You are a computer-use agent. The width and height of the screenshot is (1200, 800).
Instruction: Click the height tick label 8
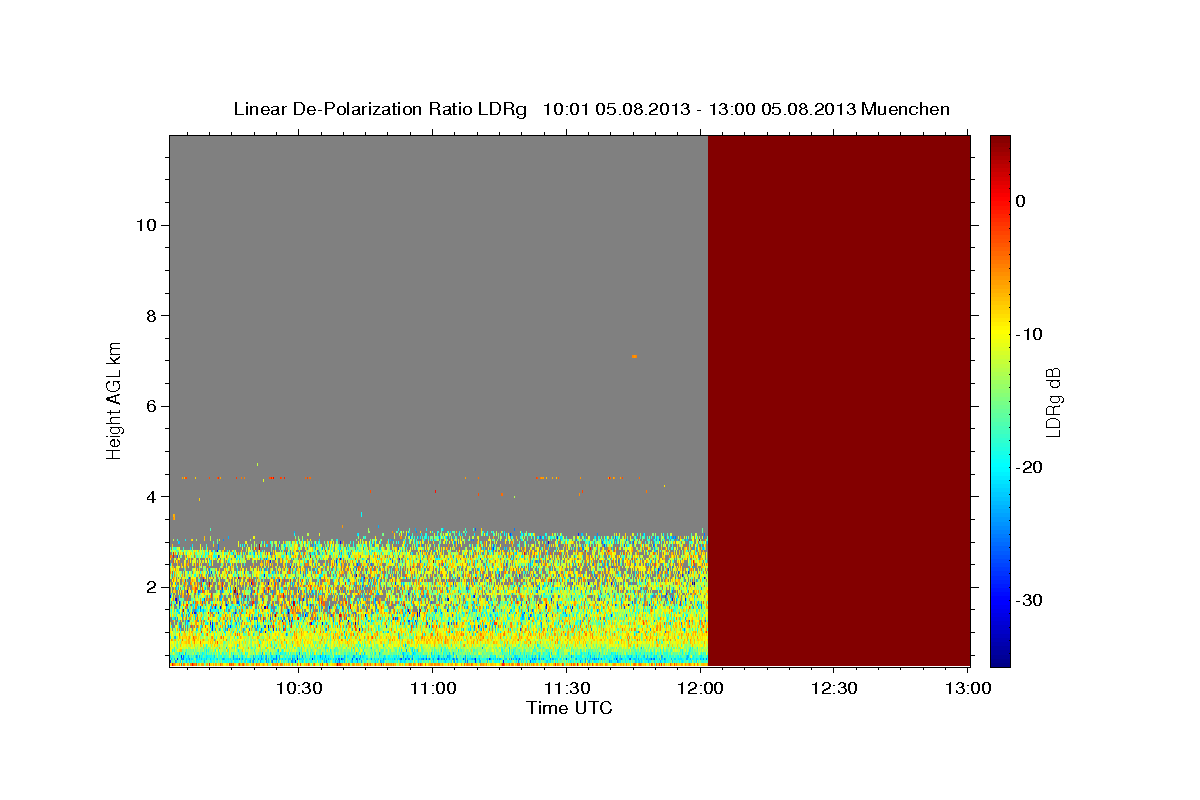click(x=150, y=316)
